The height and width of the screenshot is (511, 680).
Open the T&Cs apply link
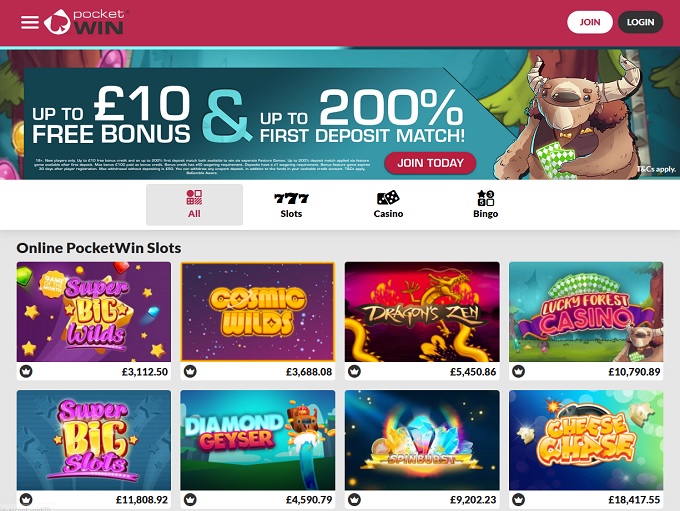point(656,169)
